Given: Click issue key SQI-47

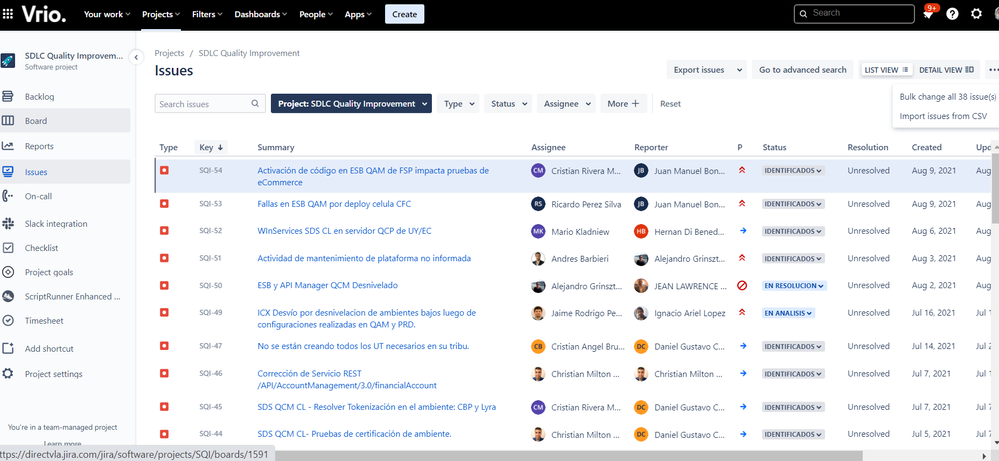Looking at the screenshot, I should pyautogui.click(x=211, y=346).
